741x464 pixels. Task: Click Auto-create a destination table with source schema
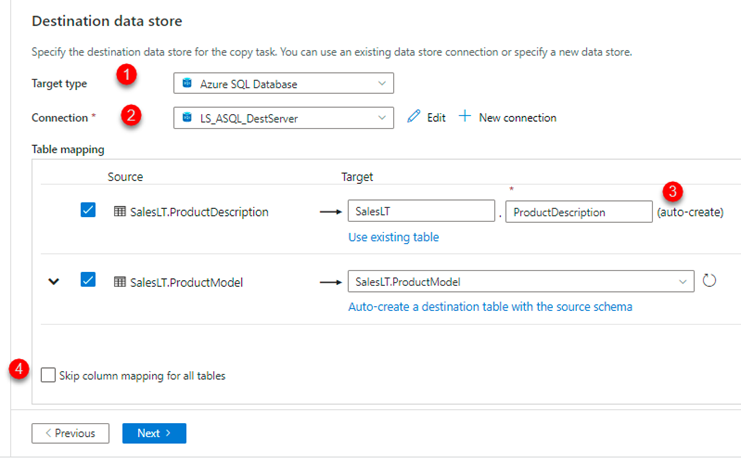490,307
